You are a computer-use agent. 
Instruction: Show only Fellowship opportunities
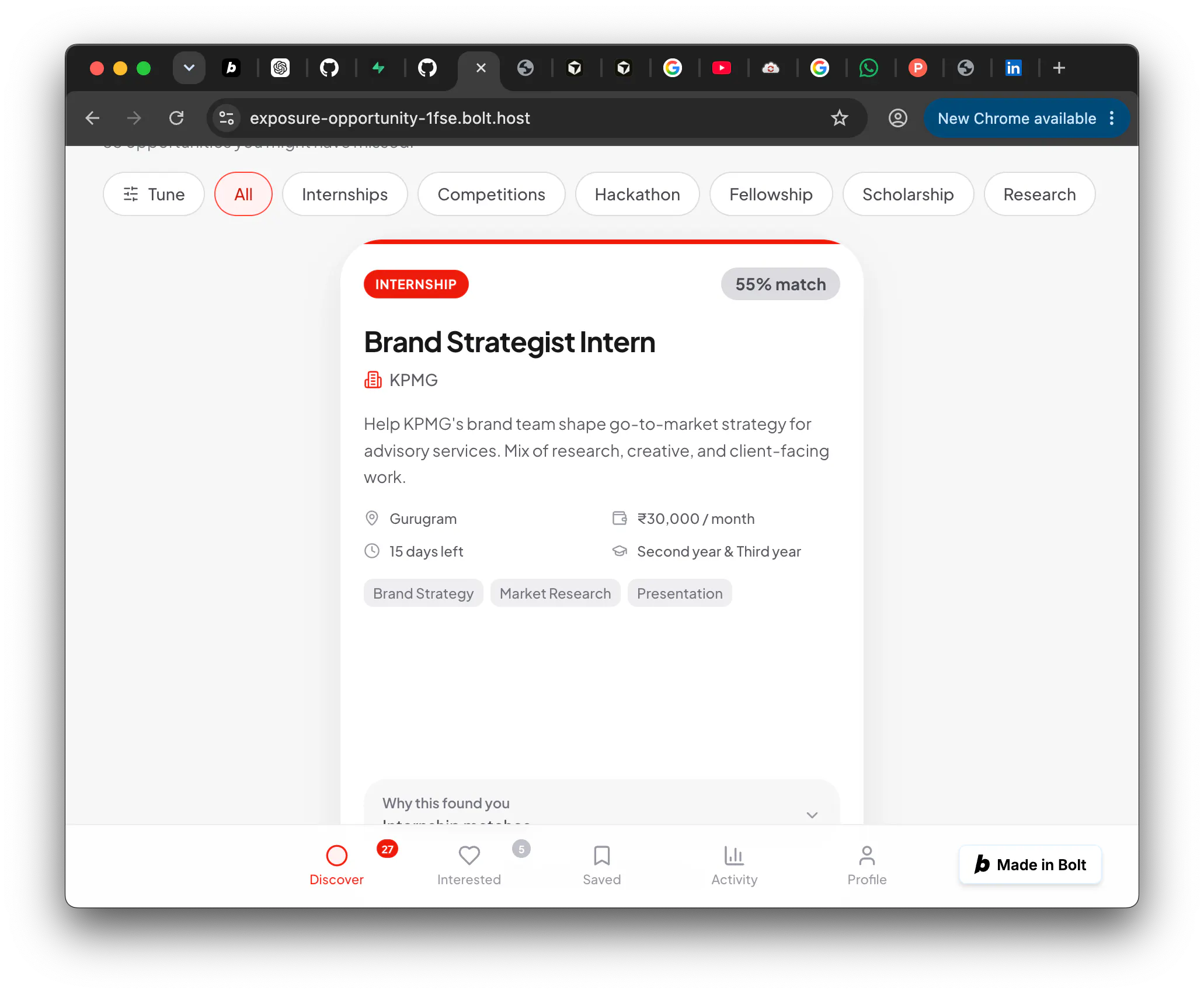tap(771, 194)
